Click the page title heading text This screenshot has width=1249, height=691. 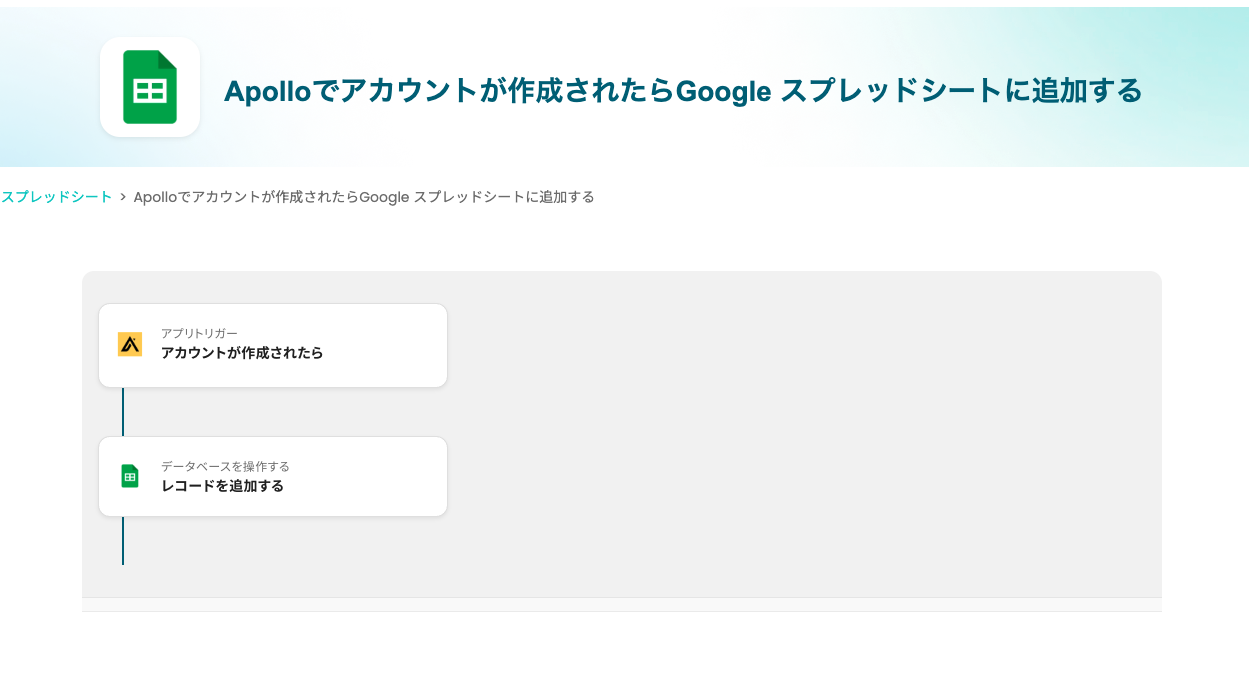(683, 91)
